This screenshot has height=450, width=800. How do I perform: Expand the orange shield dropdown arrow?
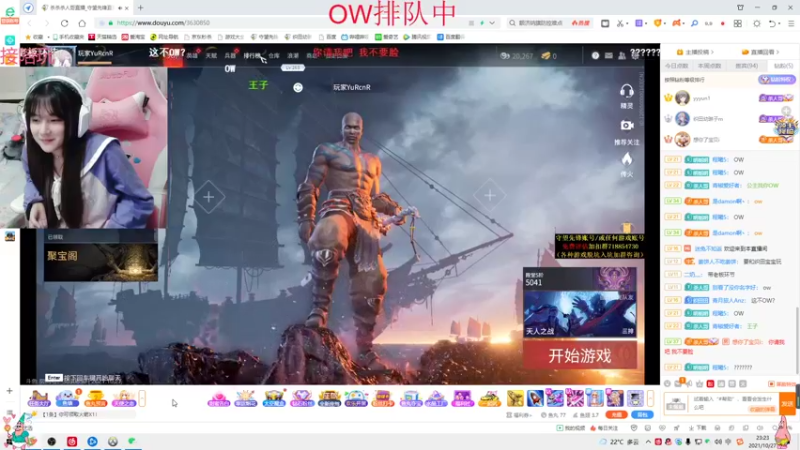coord(665,23)
